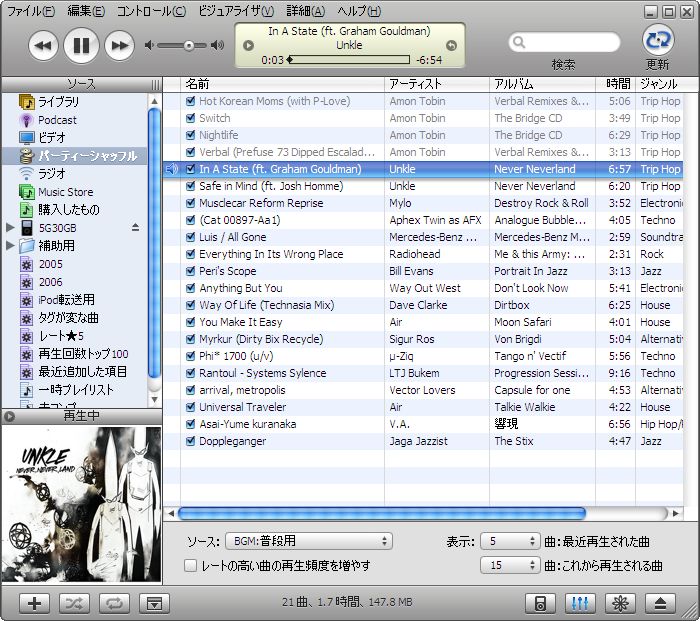Viewport: 700px width, 621px height.
Task: Expand the 5G30GB device tree
Action: point(10,228)
